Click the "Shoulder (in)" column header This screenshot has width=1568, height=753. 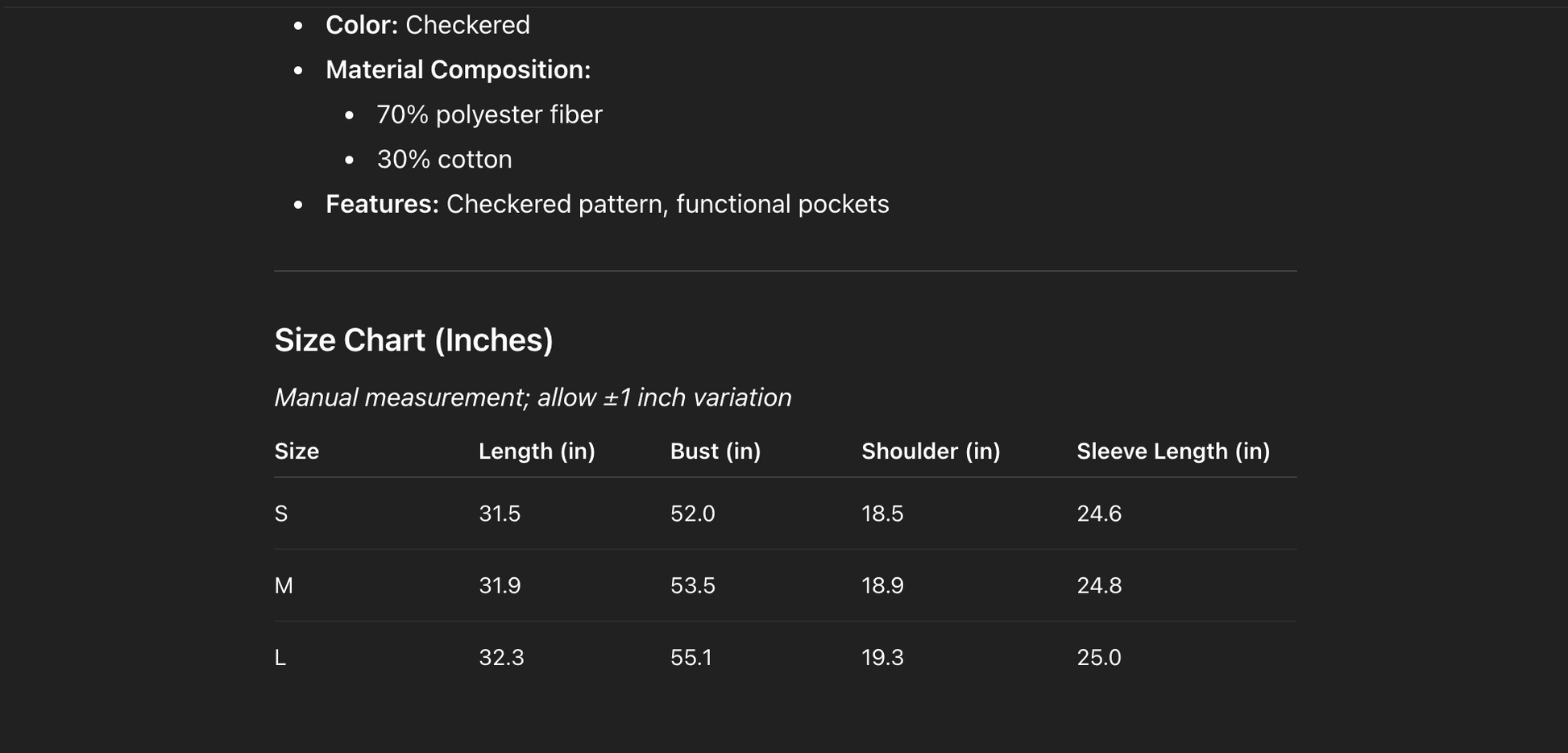(931, 451)
